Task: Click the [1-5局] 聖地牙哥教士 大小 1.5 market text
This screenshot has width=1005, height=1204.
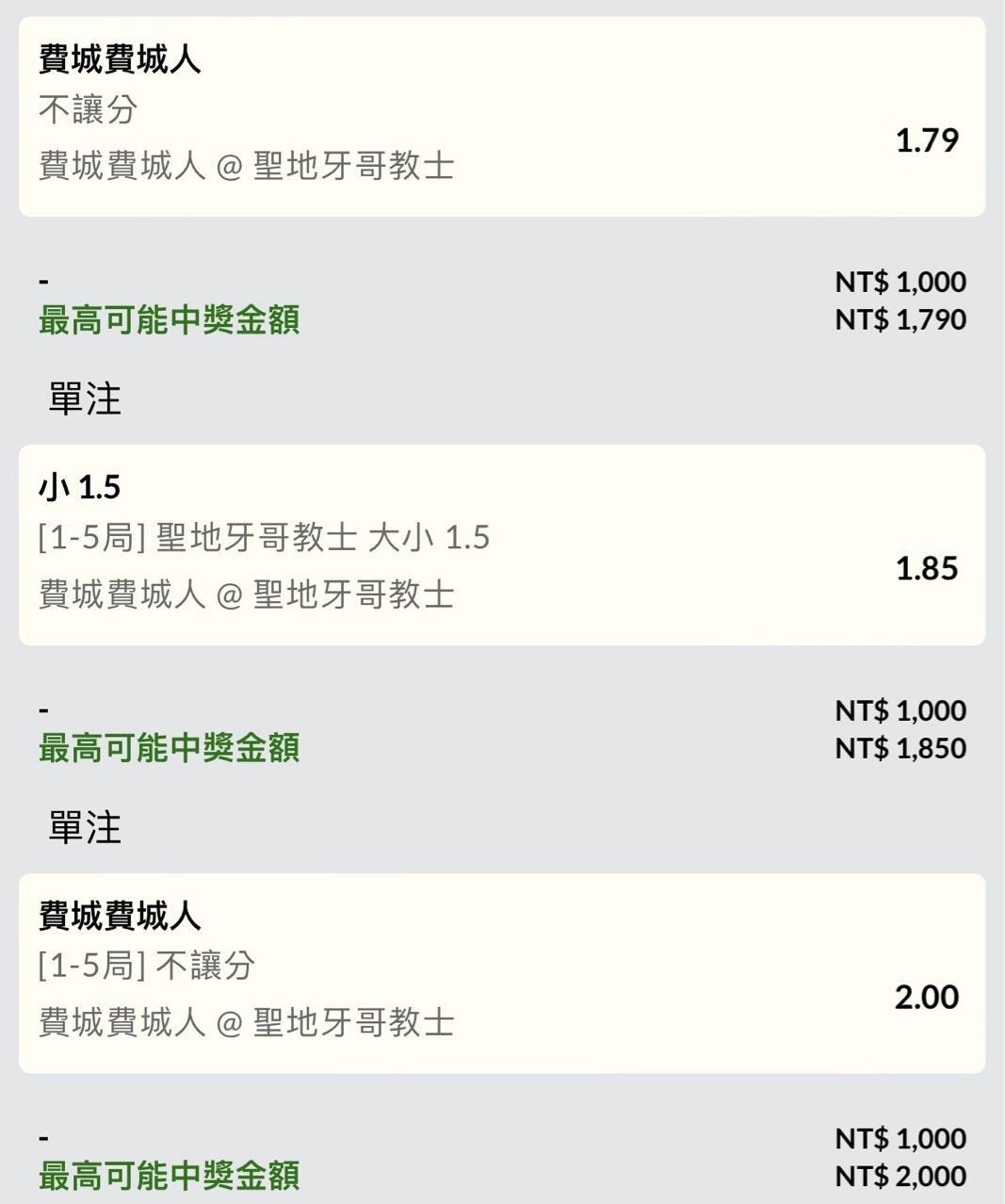Action: [x=264, y=538]
